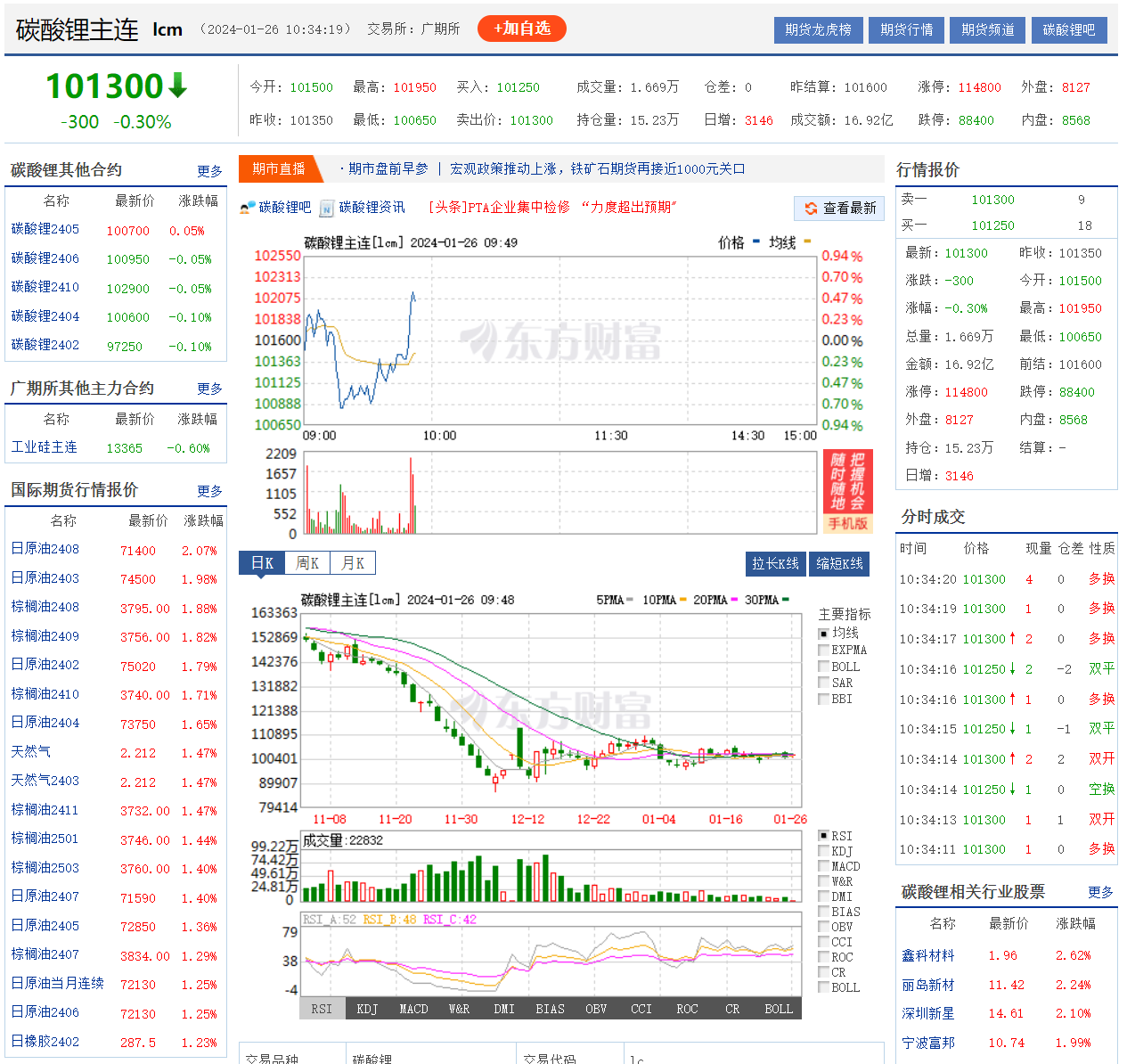1127x1064 pixels.
Task: Enable the EXPMA indicator checkbox
Action: (824, 650)
